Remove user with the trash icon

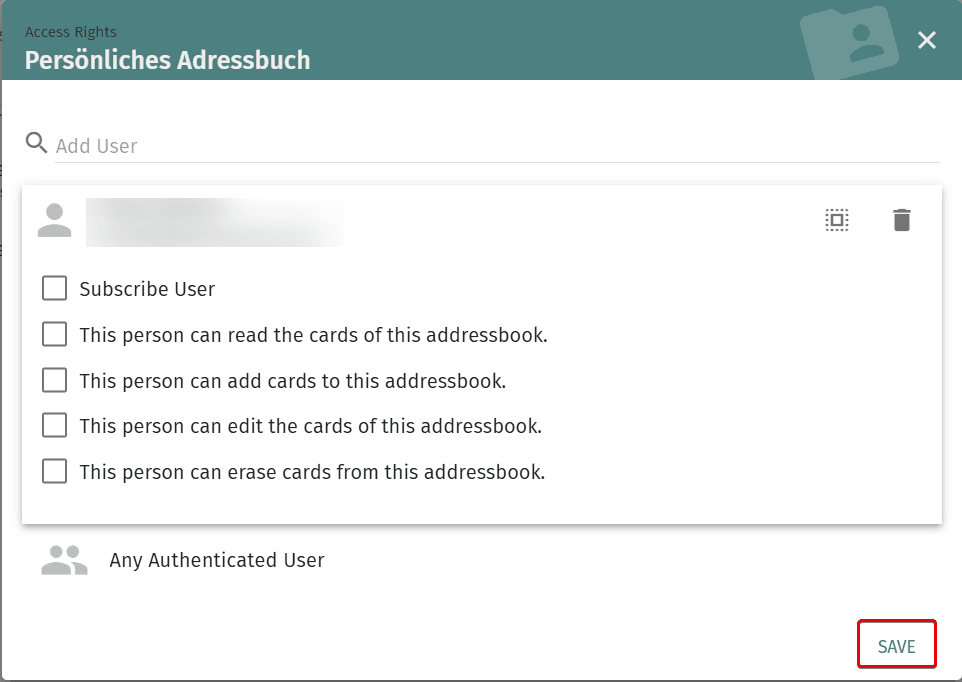pyautogui.click(x=901, y=220)
